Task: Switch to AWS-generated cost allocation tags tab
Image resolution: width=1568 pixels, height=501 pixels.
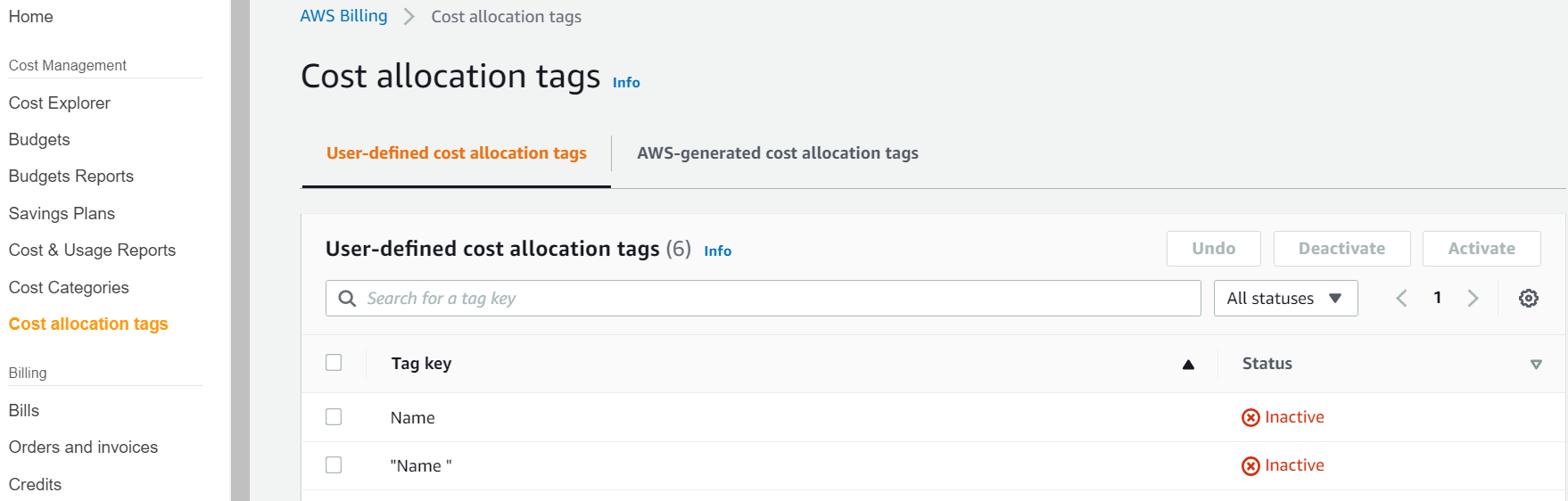Action: point(777,153)
